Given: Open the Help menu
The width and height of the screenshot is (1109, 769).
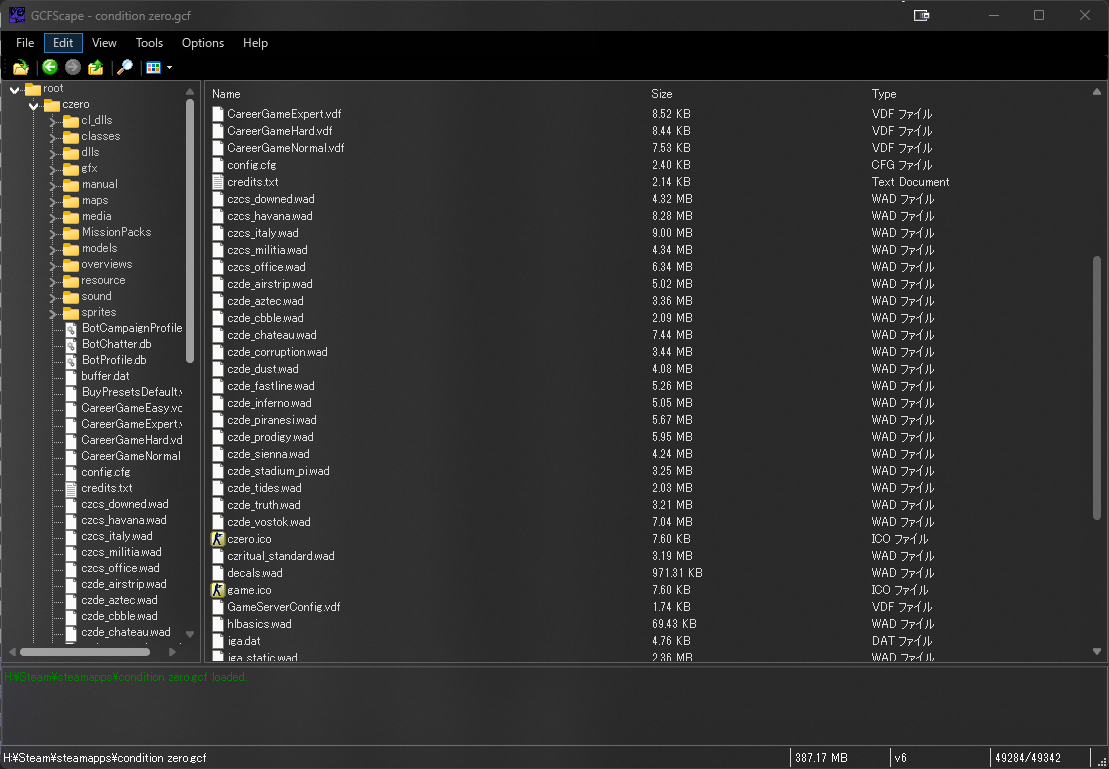Looking at the screenshot, I should 255,43.
